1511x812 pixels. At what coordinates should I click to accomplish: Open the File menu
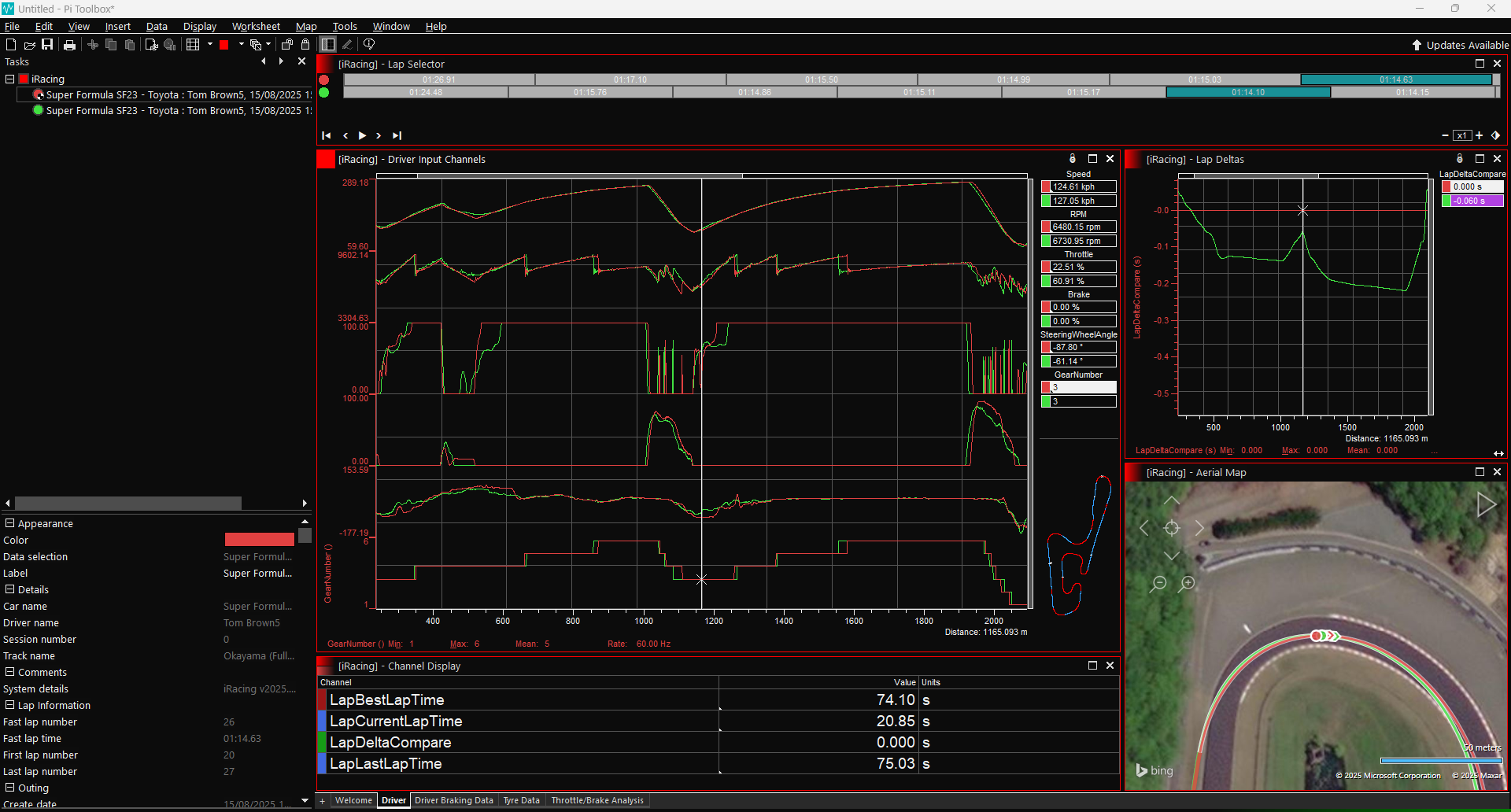click(x=12, y=26)
